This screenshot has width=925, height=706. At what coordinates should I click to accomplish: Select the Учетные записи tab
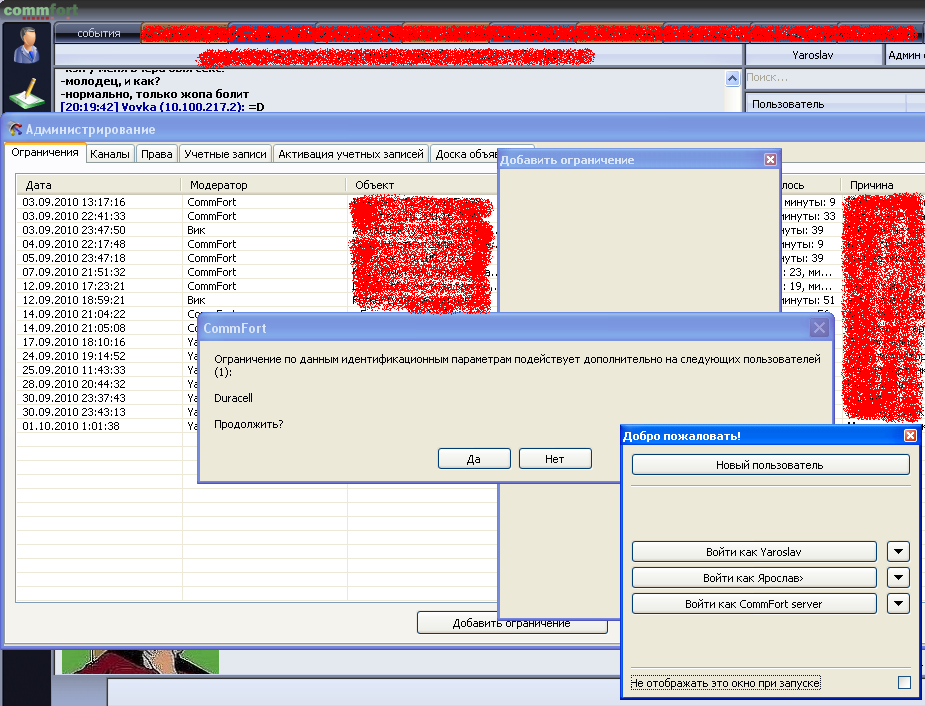tap(226, 154)
